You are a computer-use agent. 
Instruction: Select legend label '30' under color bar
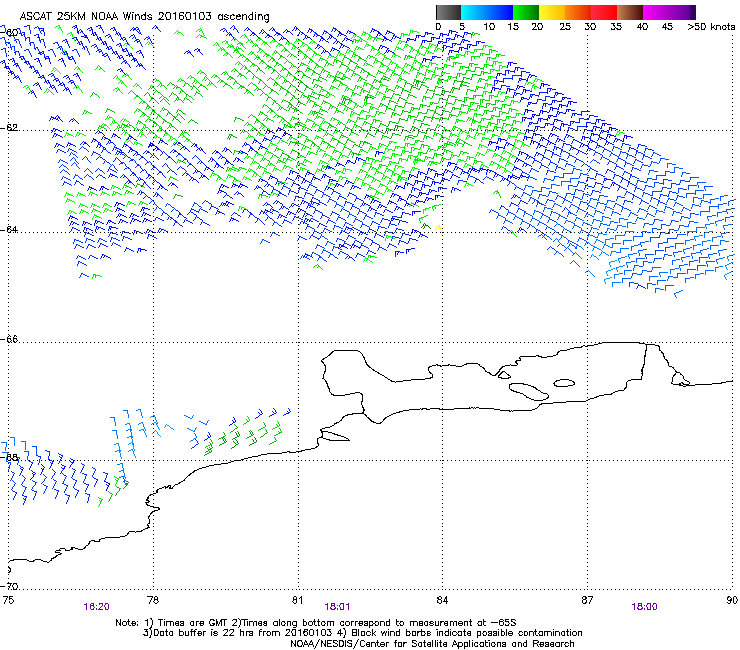(590, 27)
